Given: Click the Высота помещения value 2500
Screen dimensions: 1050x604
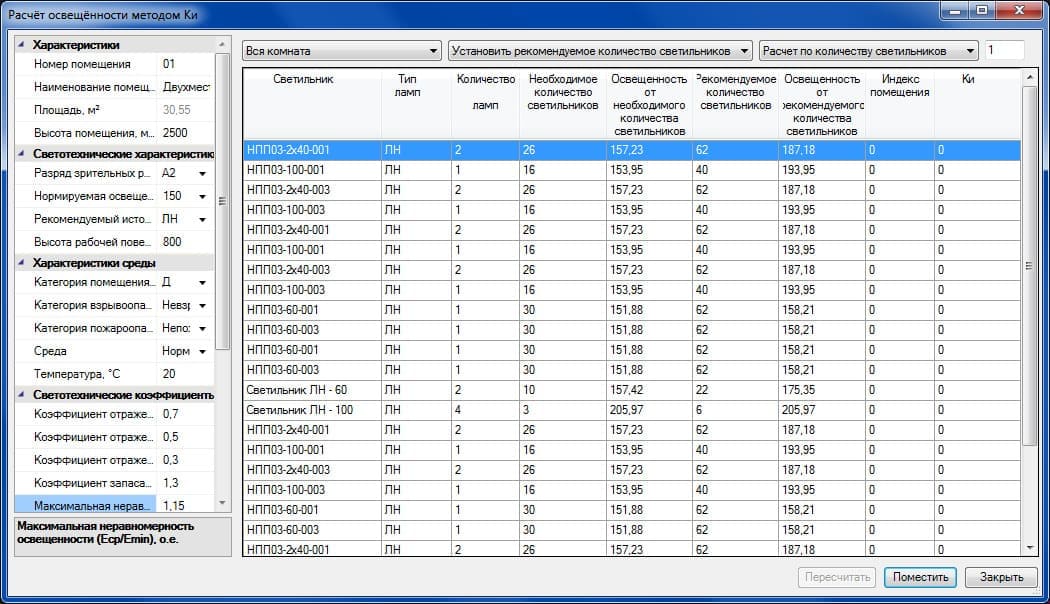Looking at the screenshot, I should tap(185, 133).
